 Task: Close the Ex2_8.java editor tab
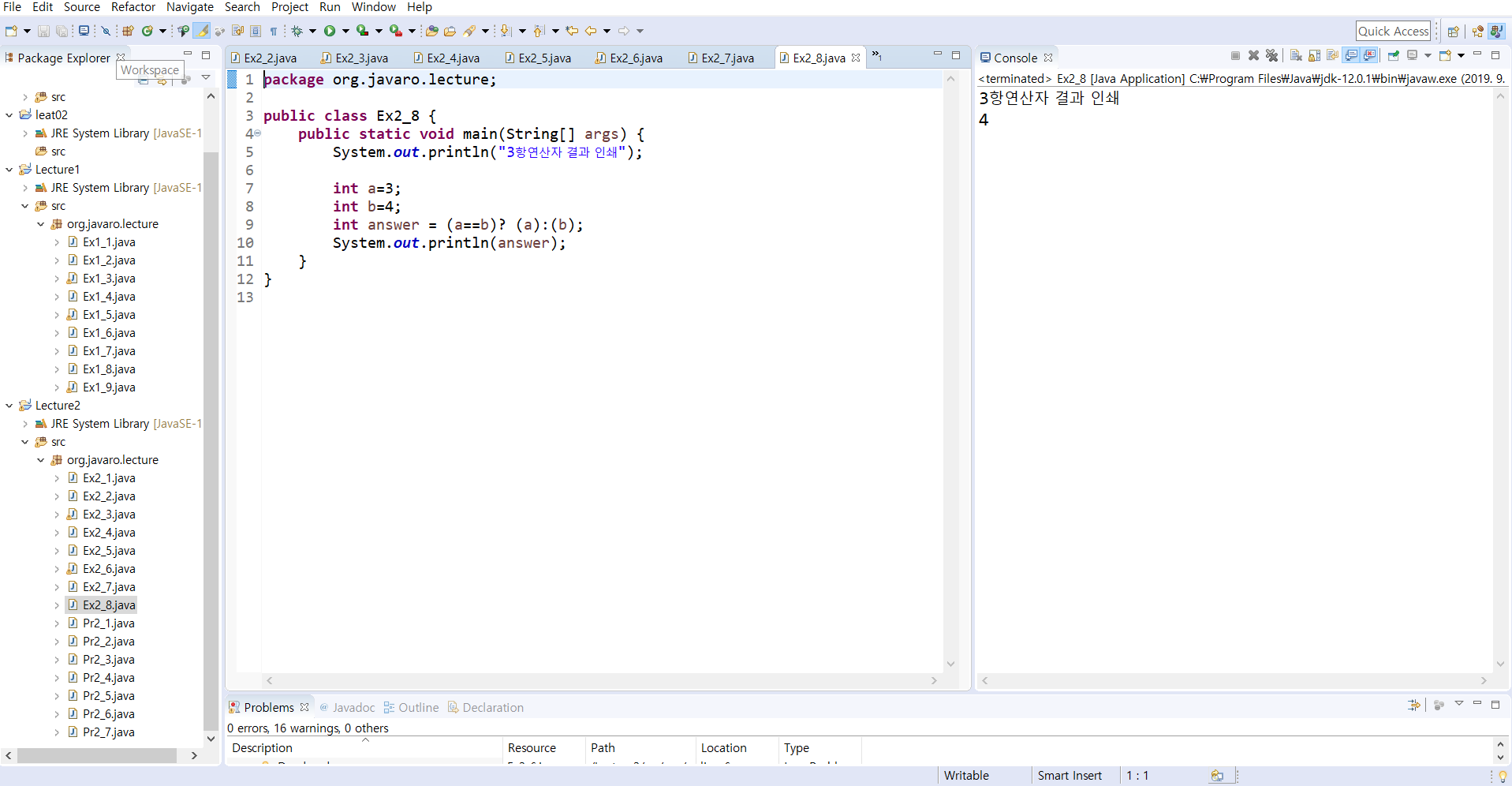(856, 58)
